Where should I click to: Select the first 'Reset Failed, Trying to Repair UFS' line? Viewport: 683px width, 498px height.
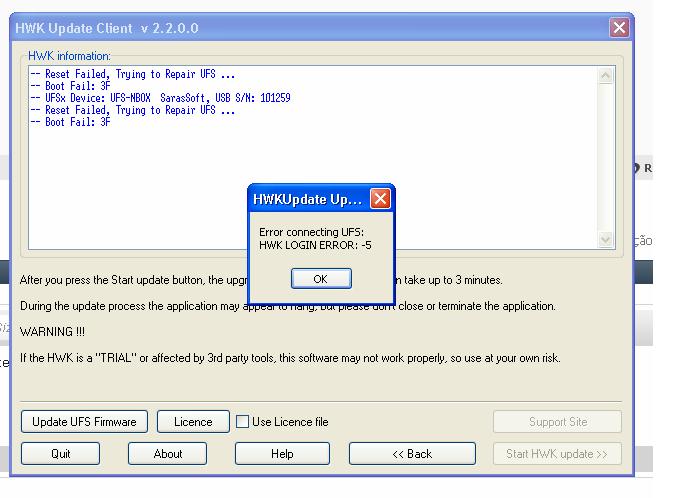[133, 74]
